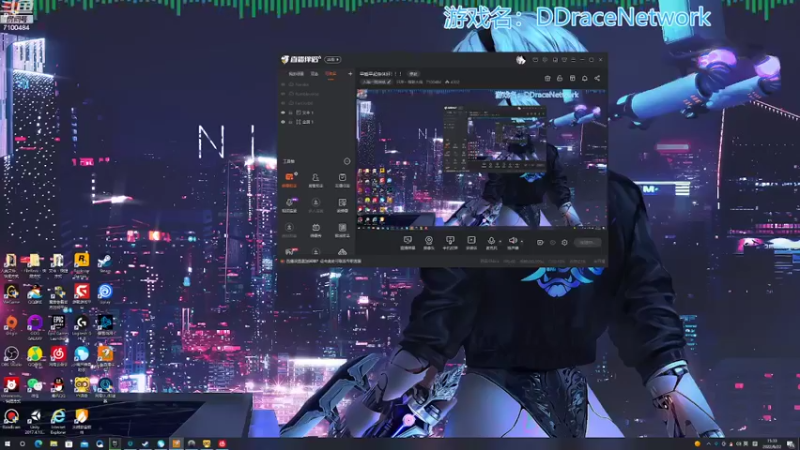
Task: Click the lock icon above the preview
Action: [x=560, y=78]
